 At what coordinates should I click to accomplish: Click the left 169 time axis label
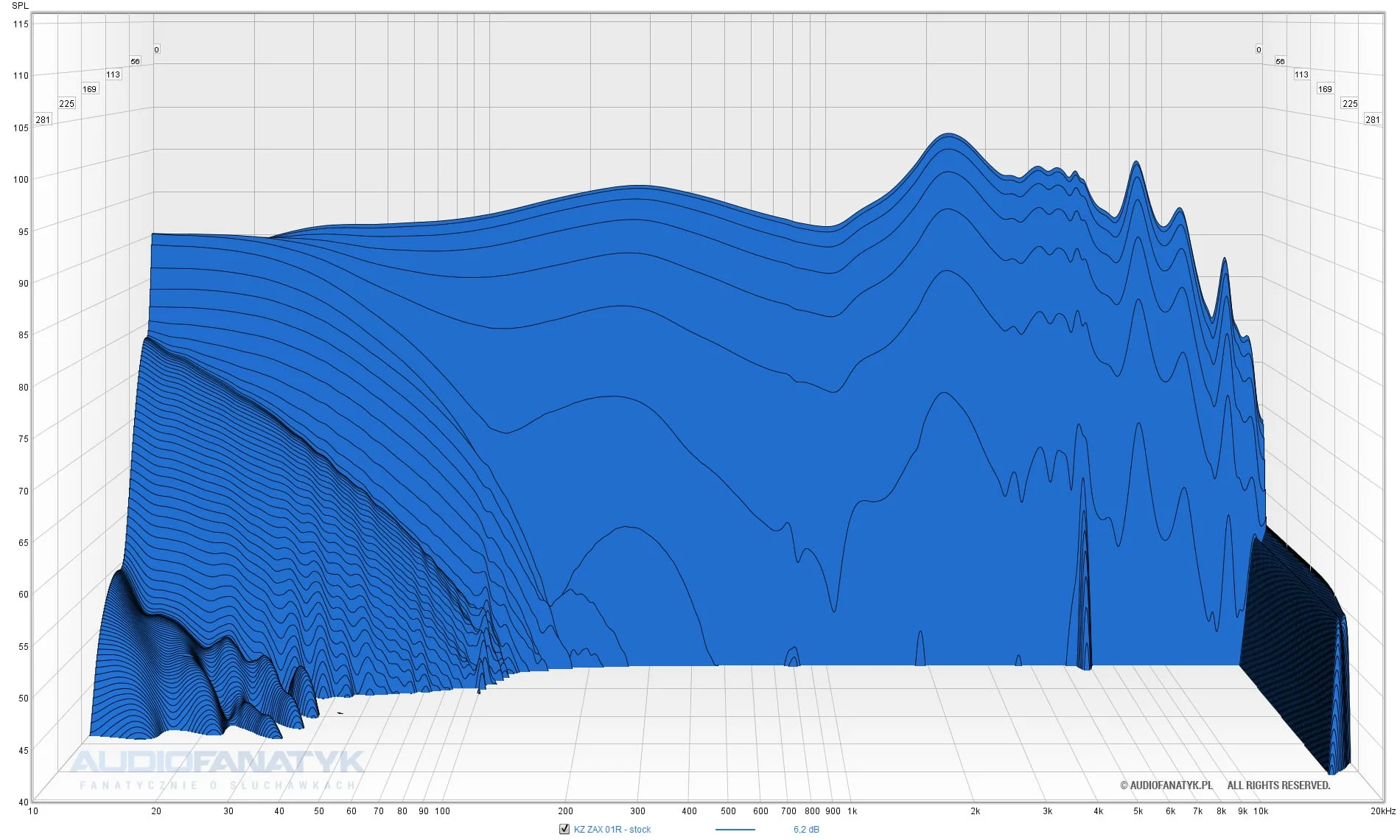pos(89,89)
